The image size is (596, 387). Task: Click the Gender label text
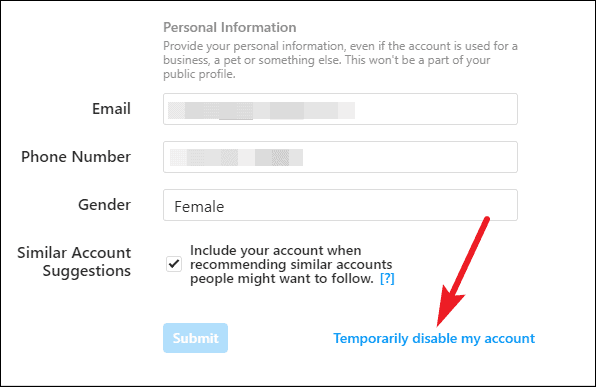[105, 205]
